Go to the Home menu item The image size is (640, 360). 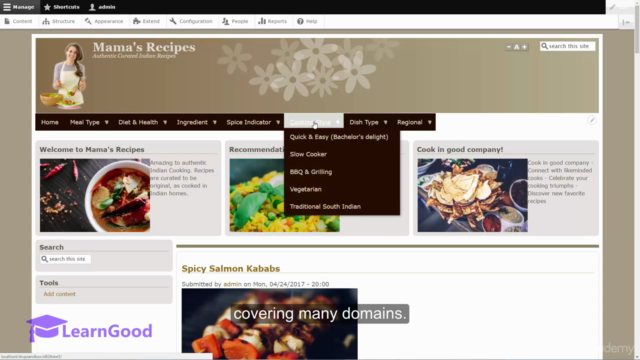pyautogui.click(x=50, y=122)
